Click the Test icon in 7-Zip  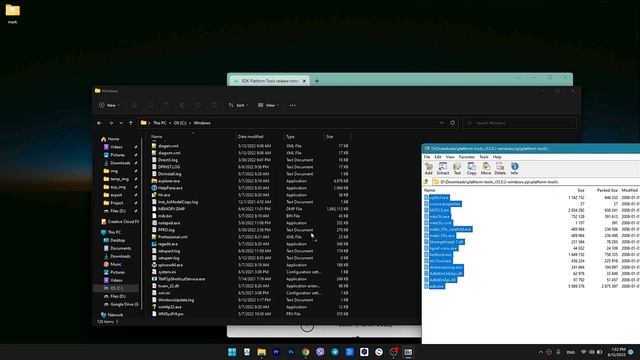pyautogui.click(x=457, y=168)
